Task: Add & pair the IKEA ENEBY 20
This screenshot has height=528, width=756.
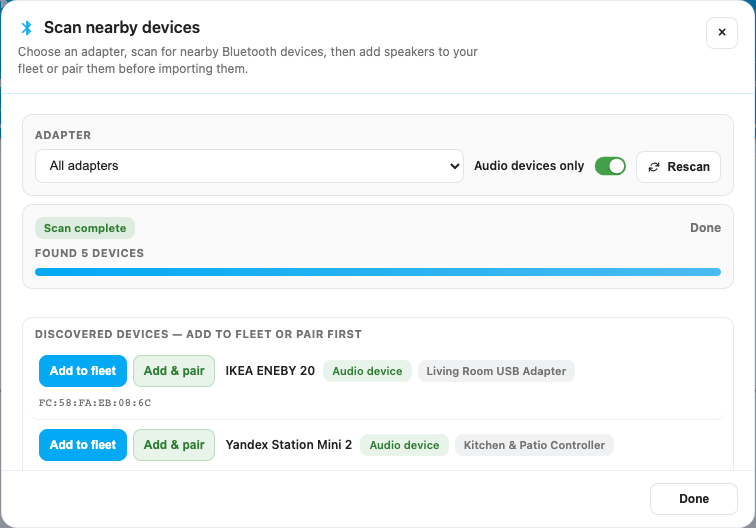Action: coord(174,371)
